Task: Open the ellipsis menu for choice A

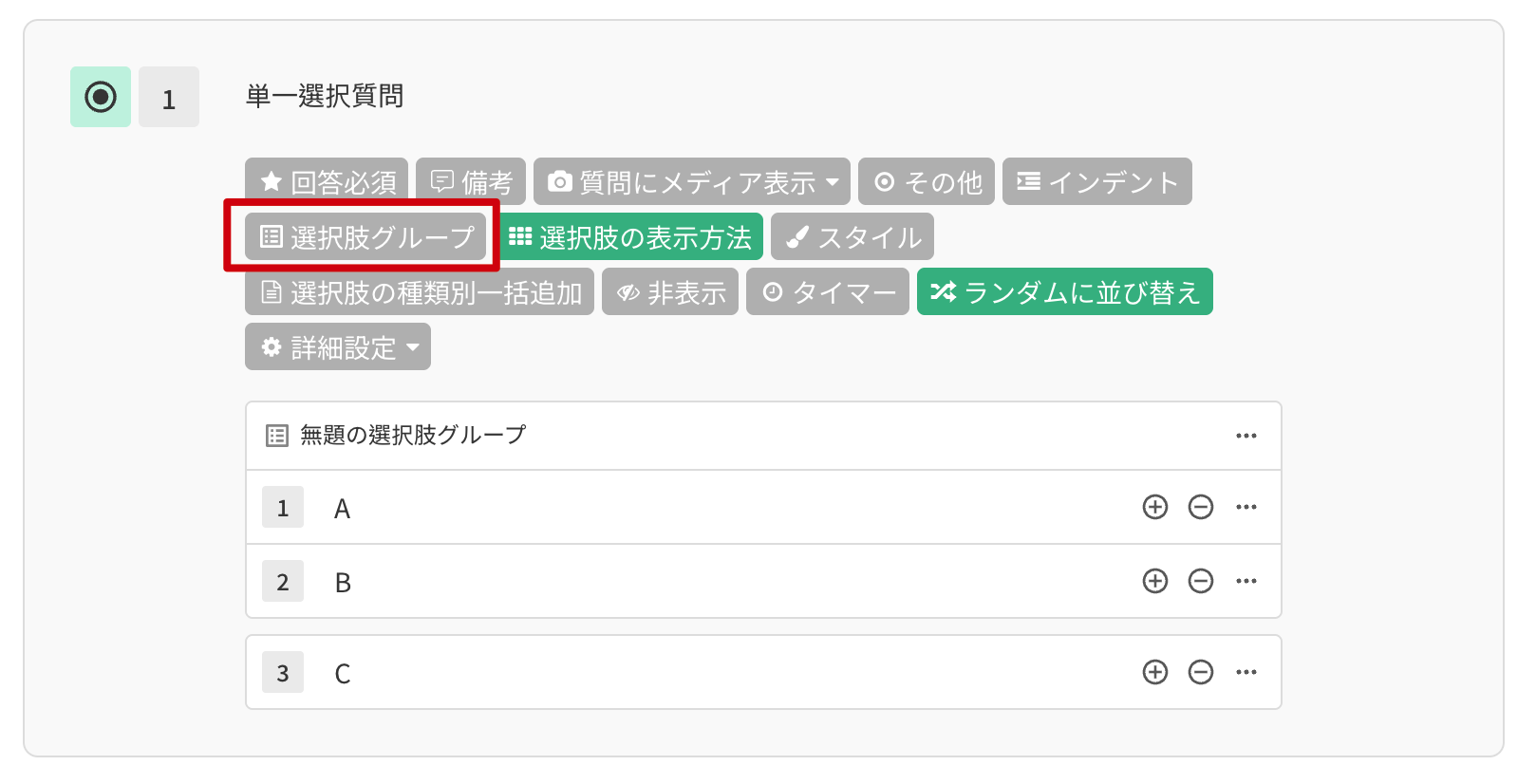Action: [1247, 507]
